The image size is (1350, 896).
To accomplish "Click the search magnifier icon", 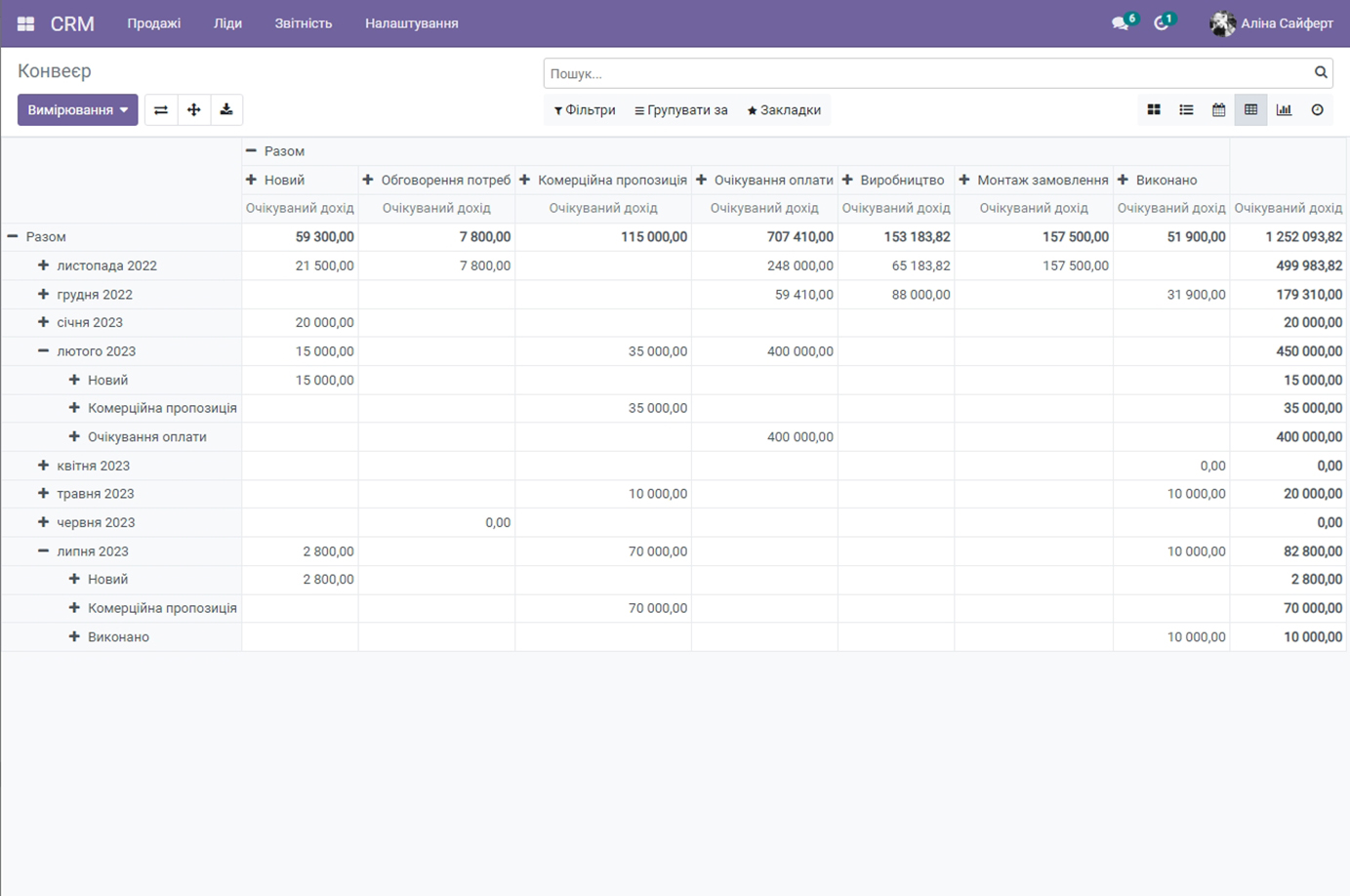I will click(x=1321, y=72).
